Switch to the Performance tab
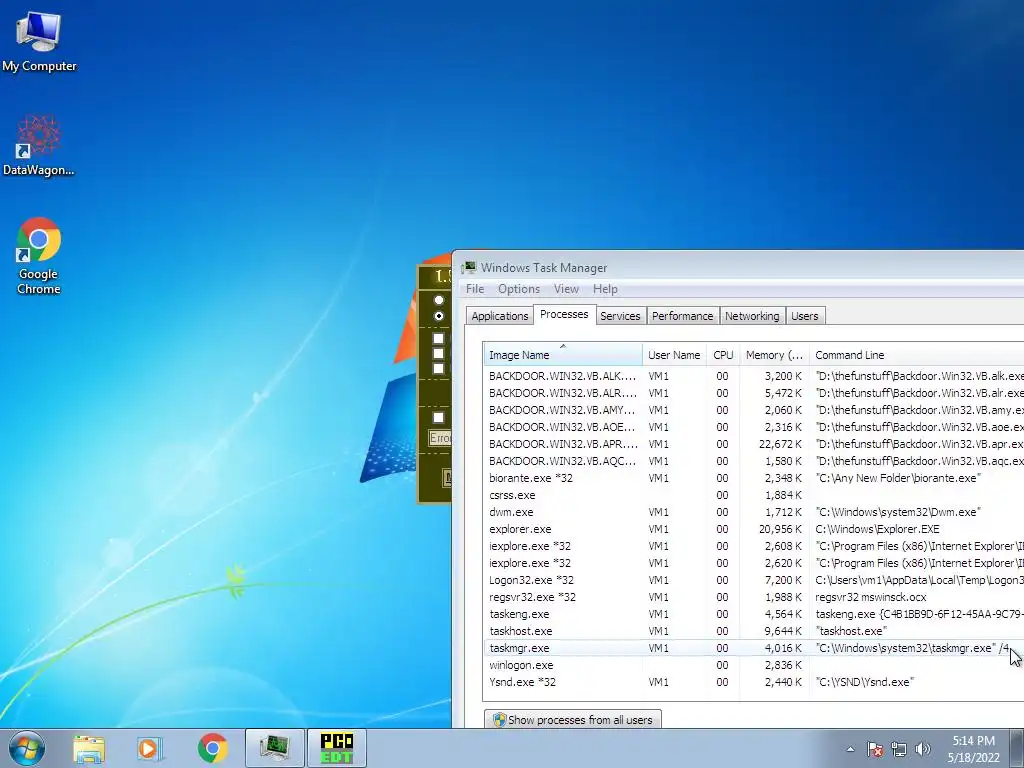 coord(682,316)
